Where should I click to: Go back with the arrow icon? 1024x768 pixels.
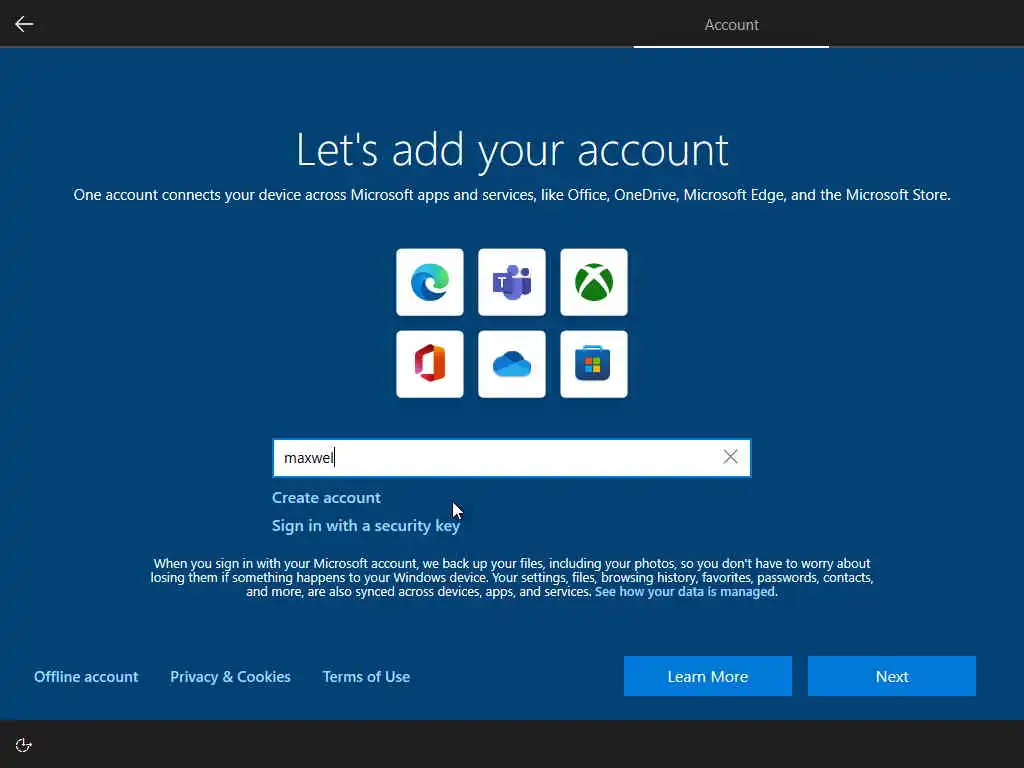[24, 24]
